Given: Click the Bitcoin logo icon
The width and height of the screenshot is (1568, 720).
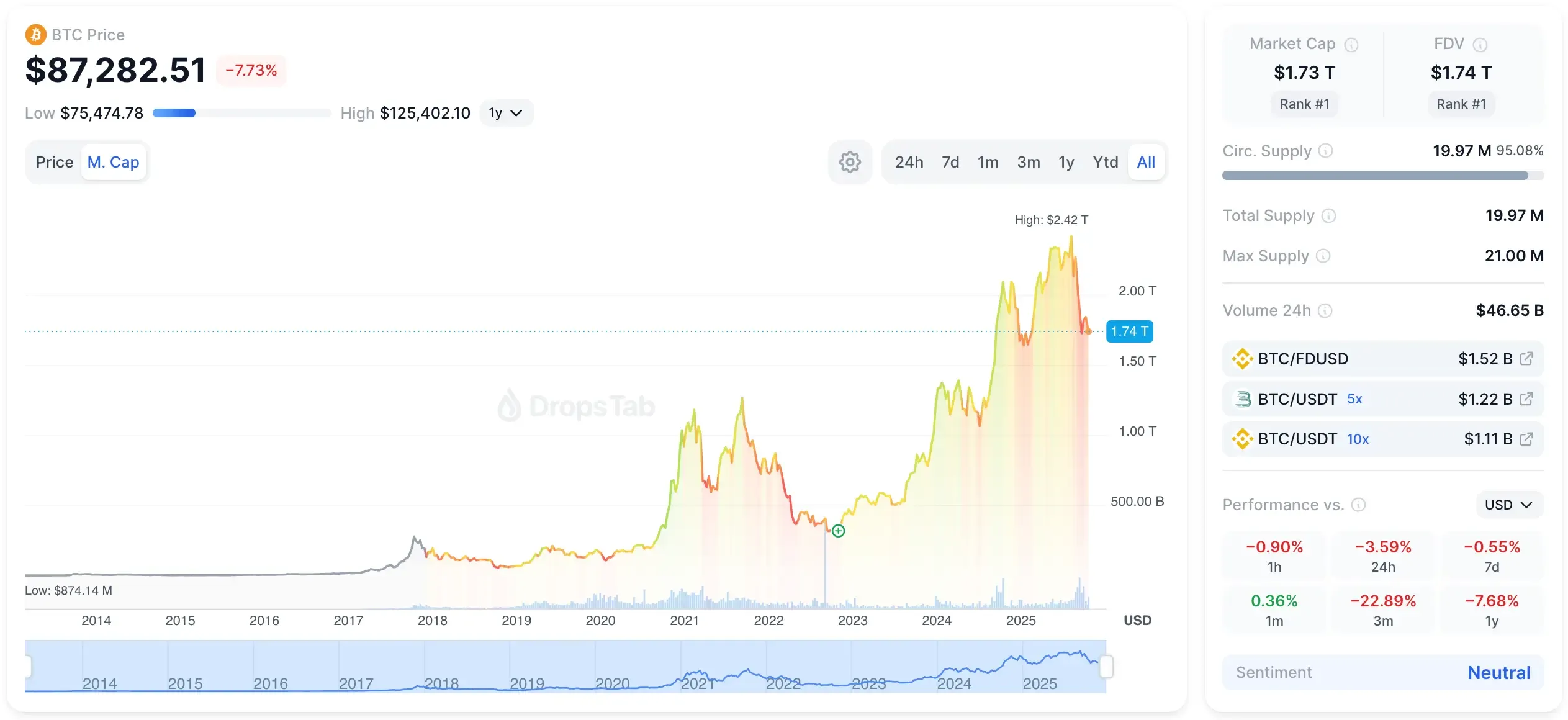Looking at the screenshot, I should (x=35, y=35).
